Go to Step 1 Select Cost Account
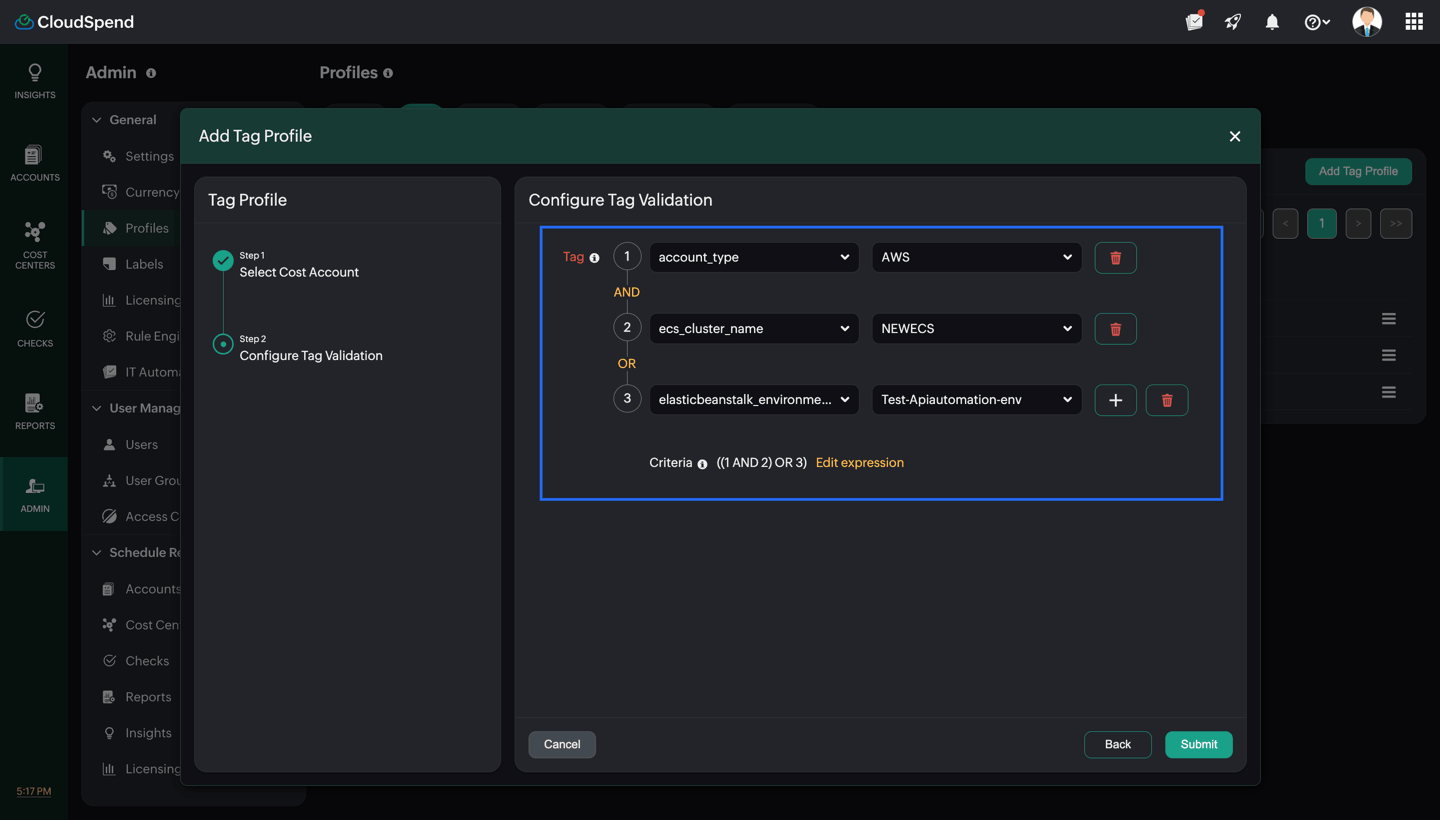The width and height of the screenshot is (1440, 820). [x=286, y=265]
